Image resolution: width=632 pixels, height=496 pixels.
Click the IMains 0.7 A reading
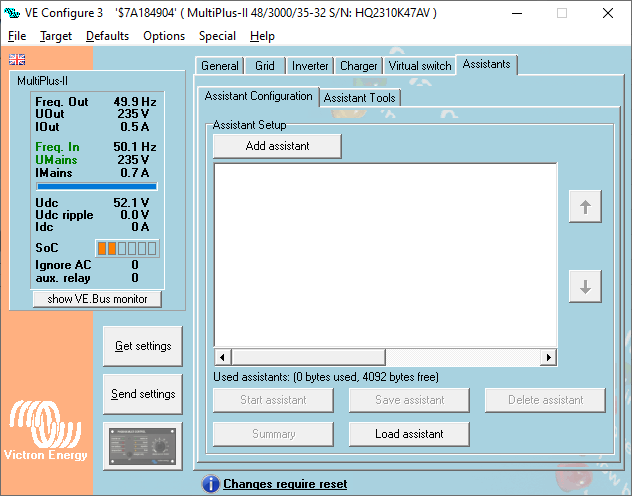click(x=93, y=172)
